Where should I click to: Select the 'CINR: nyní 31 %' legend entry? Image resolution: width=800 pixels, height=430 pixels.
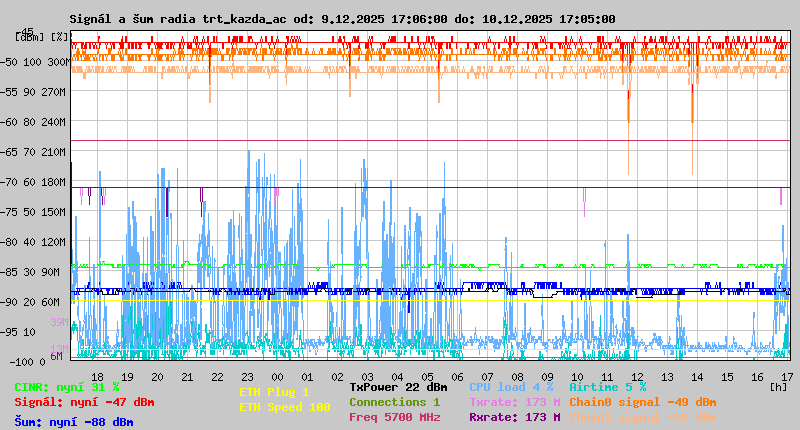click(x=67, y=387)
